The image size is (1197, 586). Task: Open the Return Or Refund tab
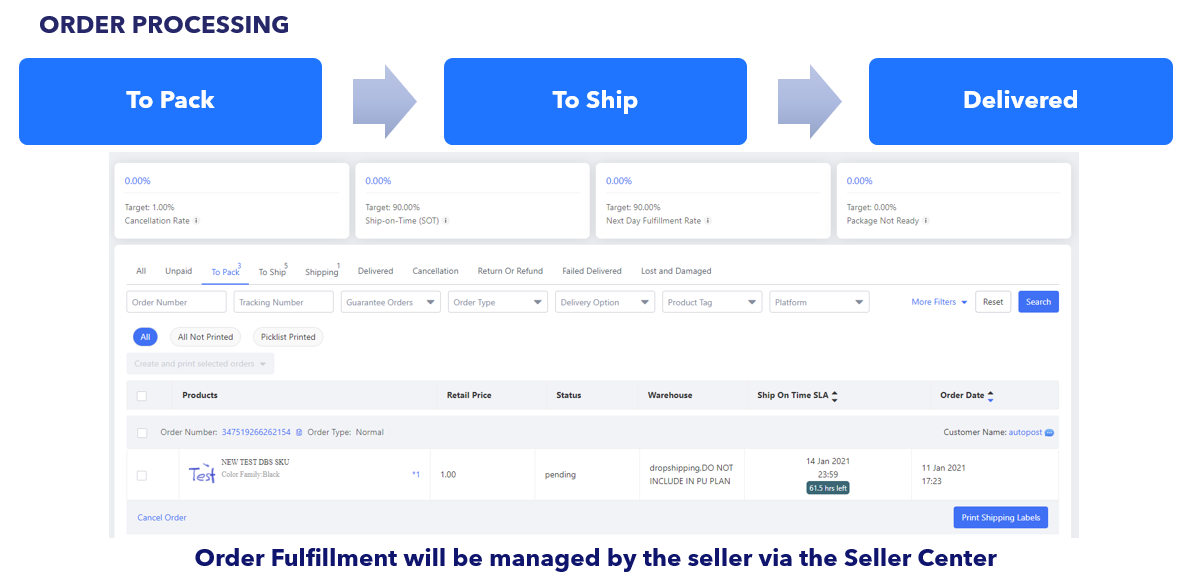coord(510,271)
